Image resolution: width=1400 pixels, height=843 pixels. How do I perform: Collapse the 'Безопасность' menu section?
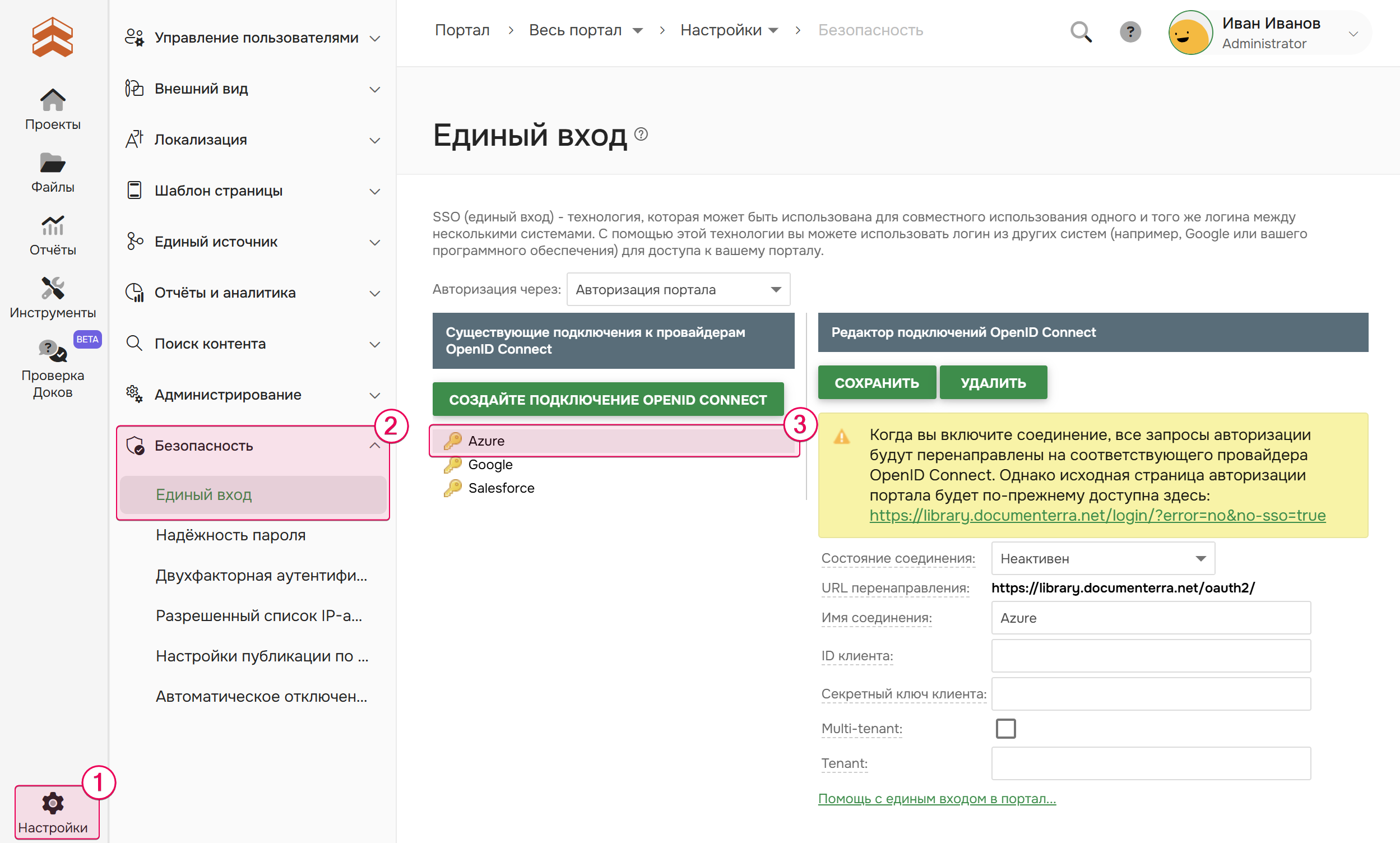(375, 446)
